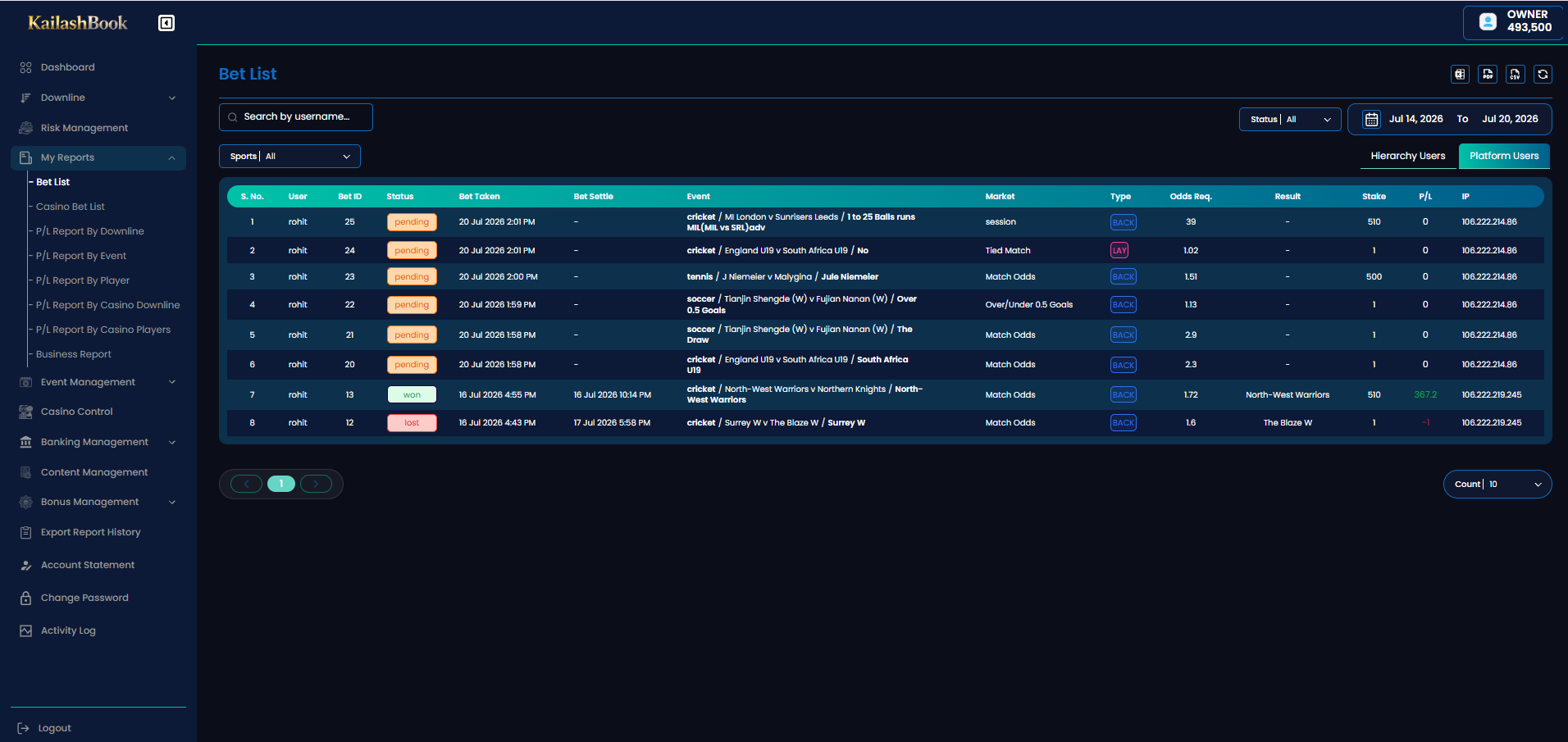The image size is (1568, 742).
Task: Click the lost status badge
Action: [x=412, y=423]
